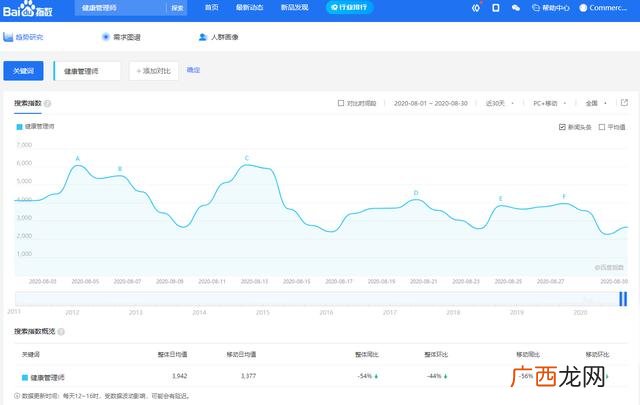Click the help icon beside 搜索指数
Screen dimensions: 640x405
tap(47, 103)
